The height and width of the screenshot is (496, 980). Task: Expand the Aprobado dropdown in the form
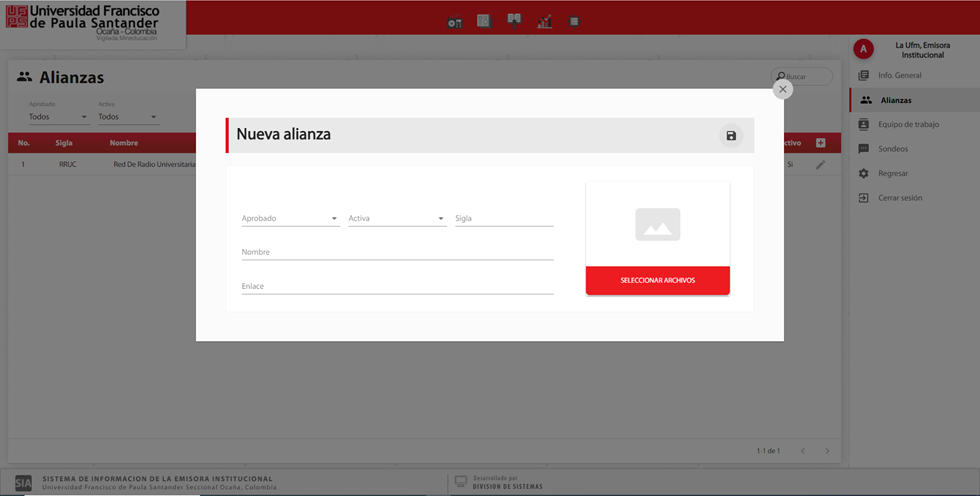[290, 218]
